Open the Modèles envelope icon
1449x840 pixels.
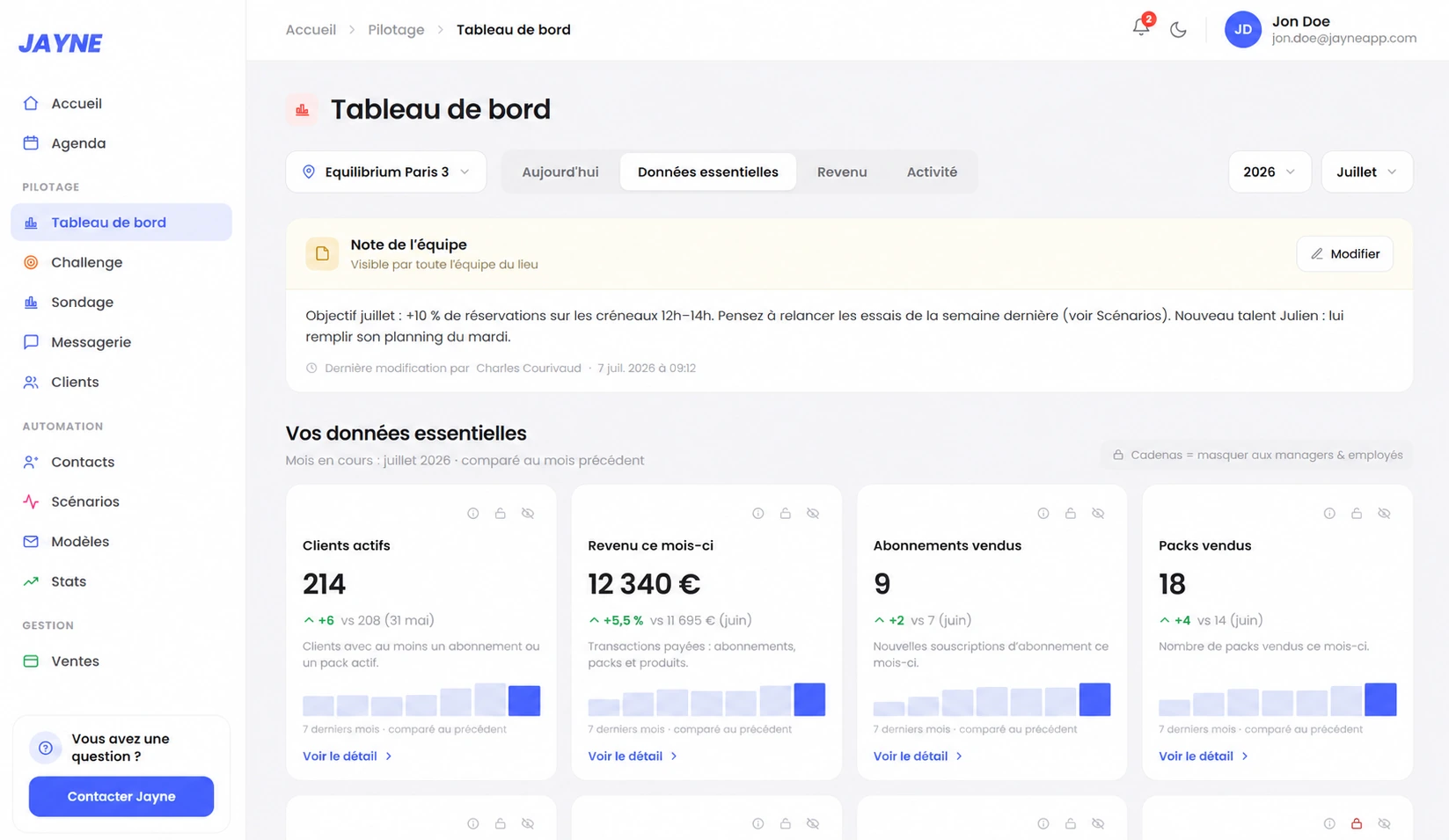tap(31, 541)
